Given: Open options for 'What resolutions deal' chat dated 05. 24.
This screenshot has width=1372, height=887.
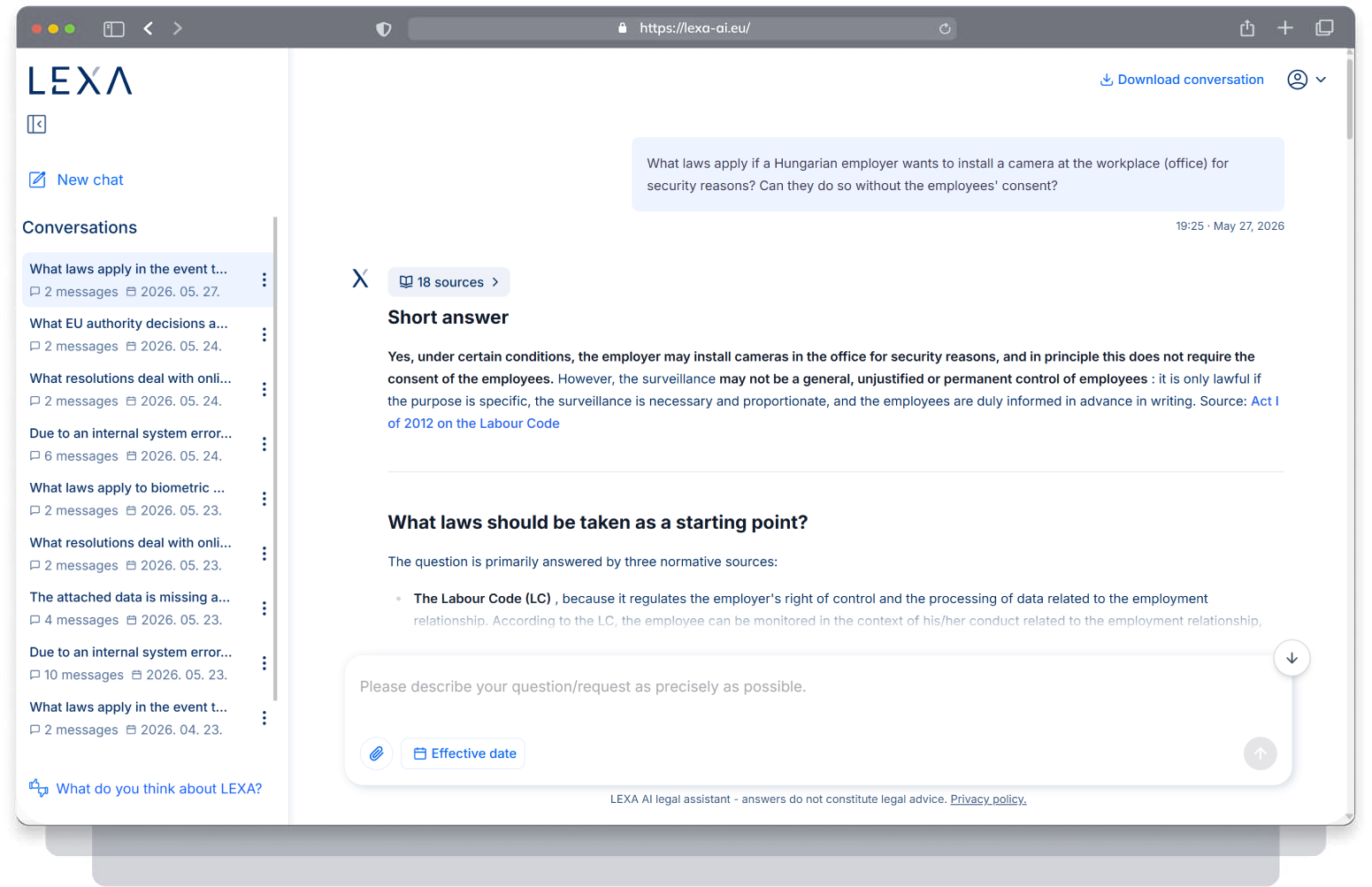Looking at the screenshot, I should coord(264,389).
